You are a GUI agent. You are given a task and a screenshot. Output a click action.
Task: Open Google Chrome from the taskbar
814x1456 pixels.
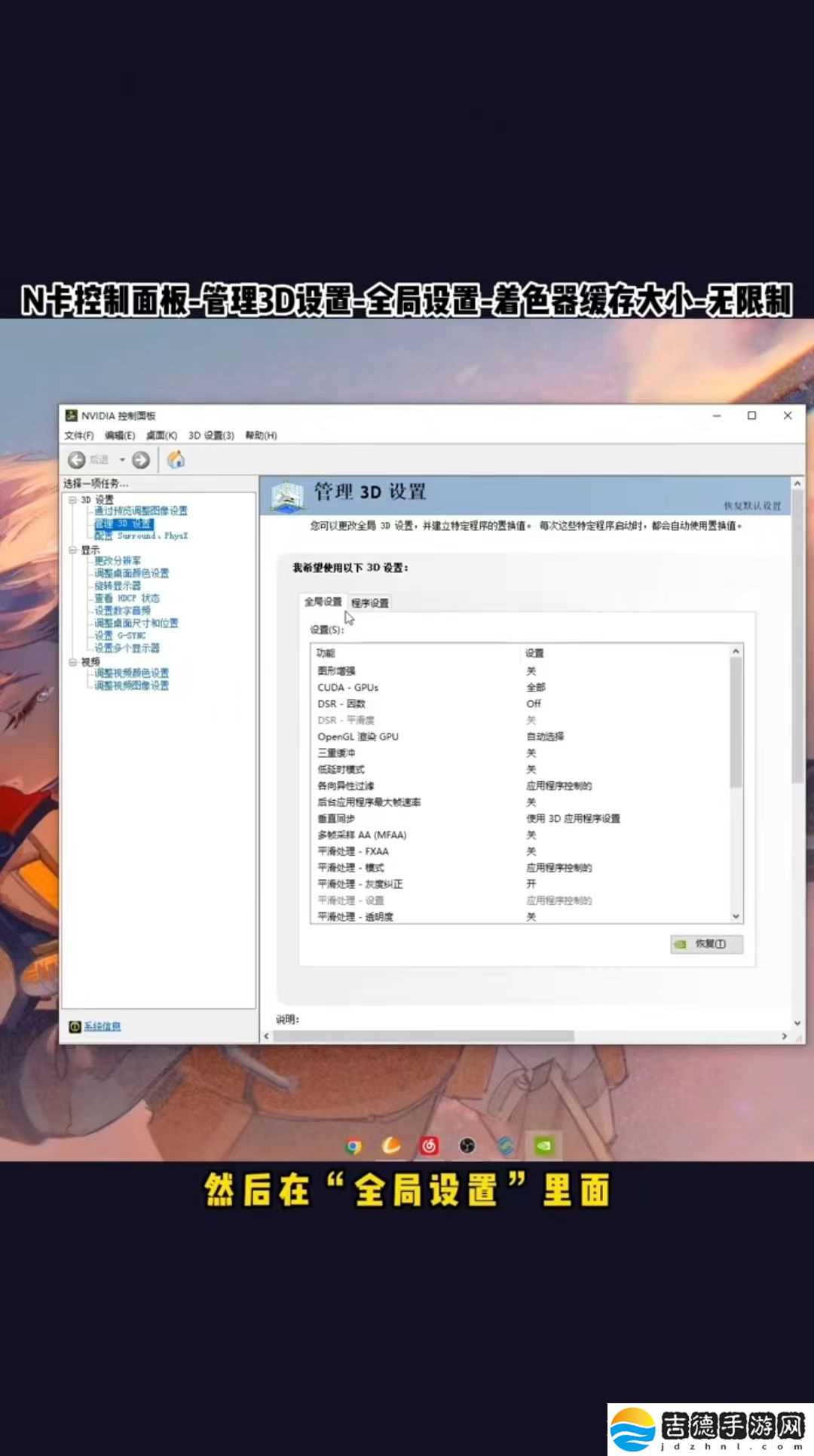tap(353, 1146)
